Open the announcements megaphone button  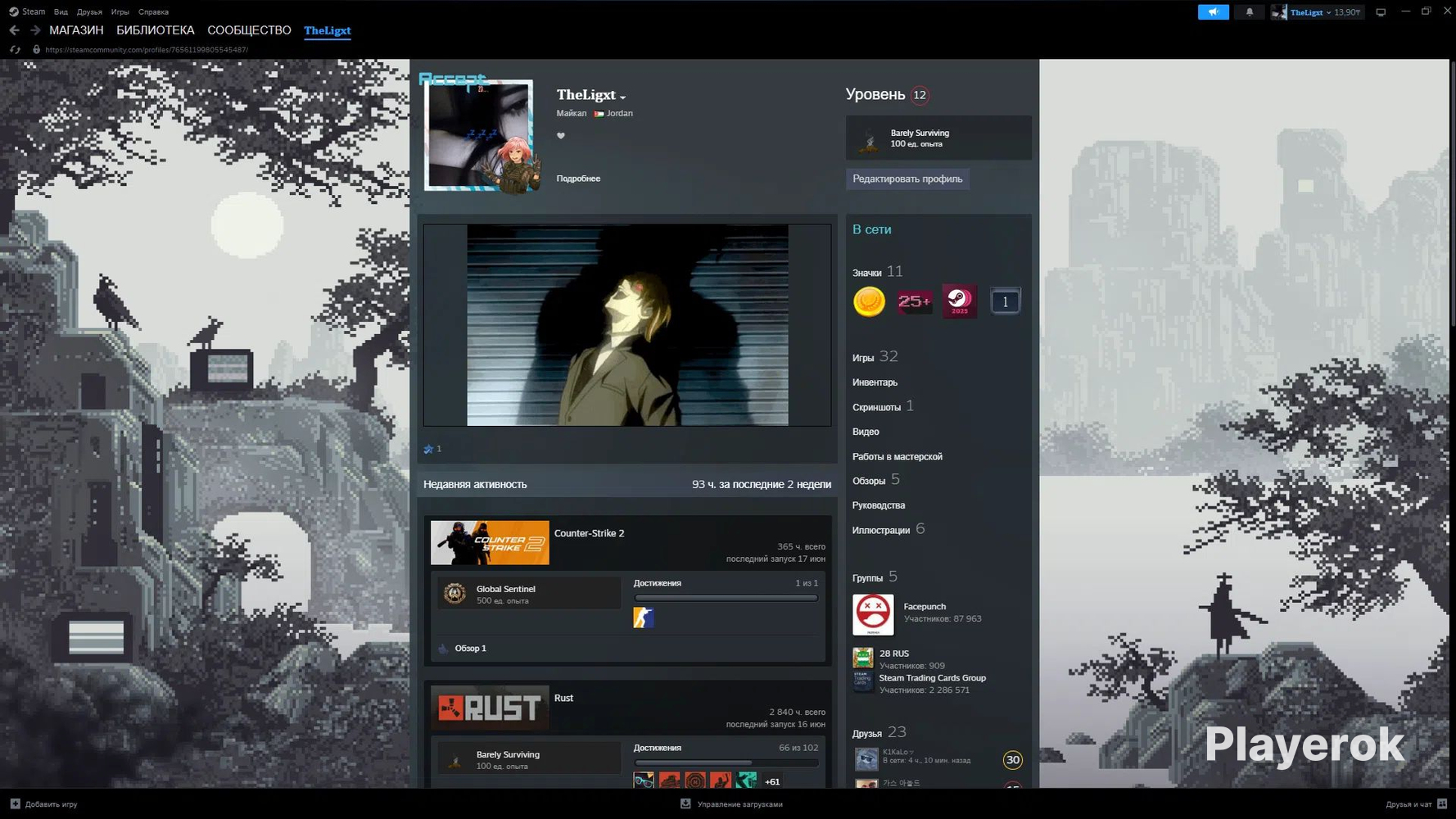1213,12
